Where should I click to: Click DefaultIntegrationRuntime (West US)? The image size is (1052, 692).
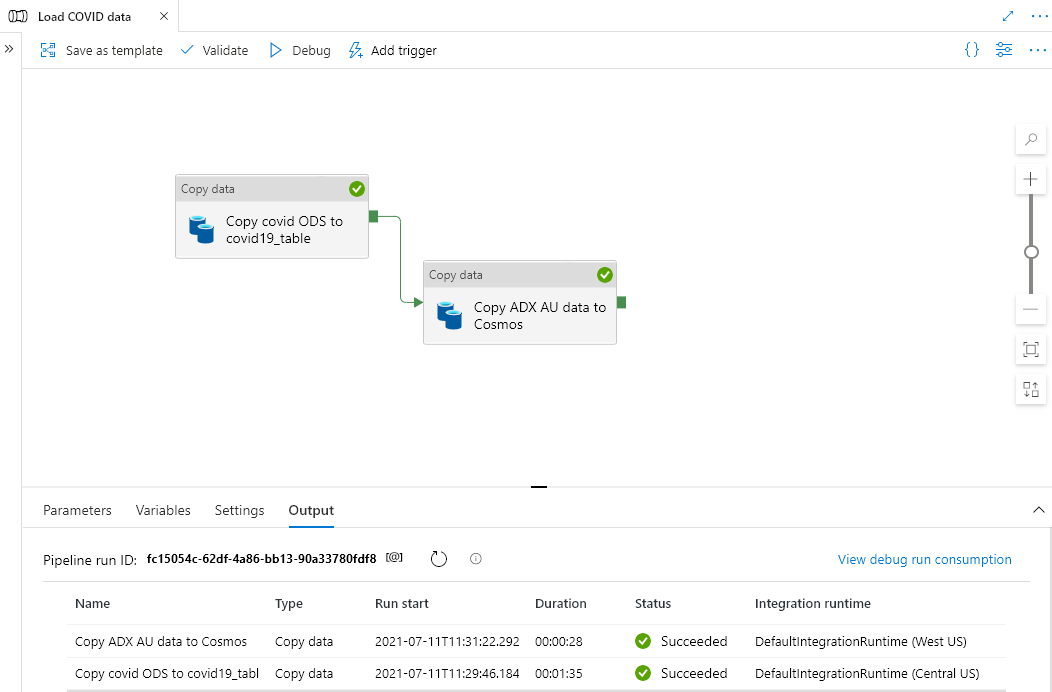tap(861, 641)
